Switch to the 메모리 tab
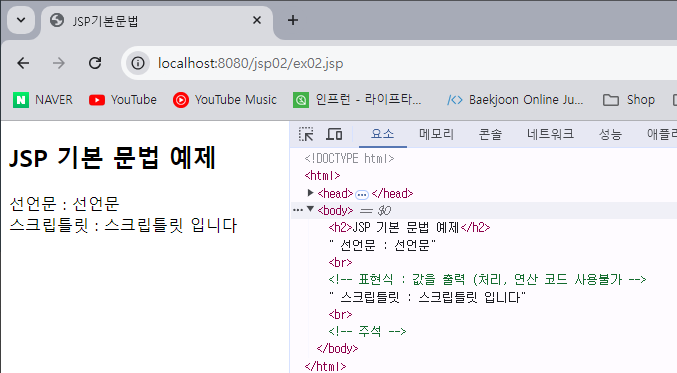The width and height of the screenshot is (677, 373). 436,134
